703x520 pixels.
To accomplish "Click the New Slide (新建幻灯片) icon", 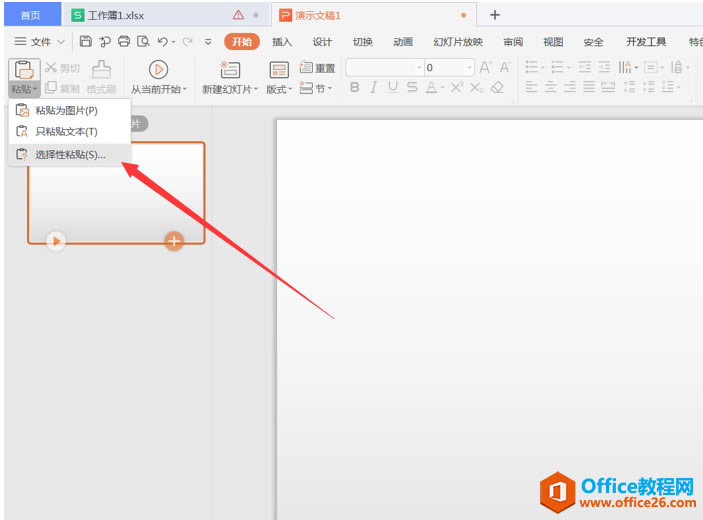I will tap(230, 70).
